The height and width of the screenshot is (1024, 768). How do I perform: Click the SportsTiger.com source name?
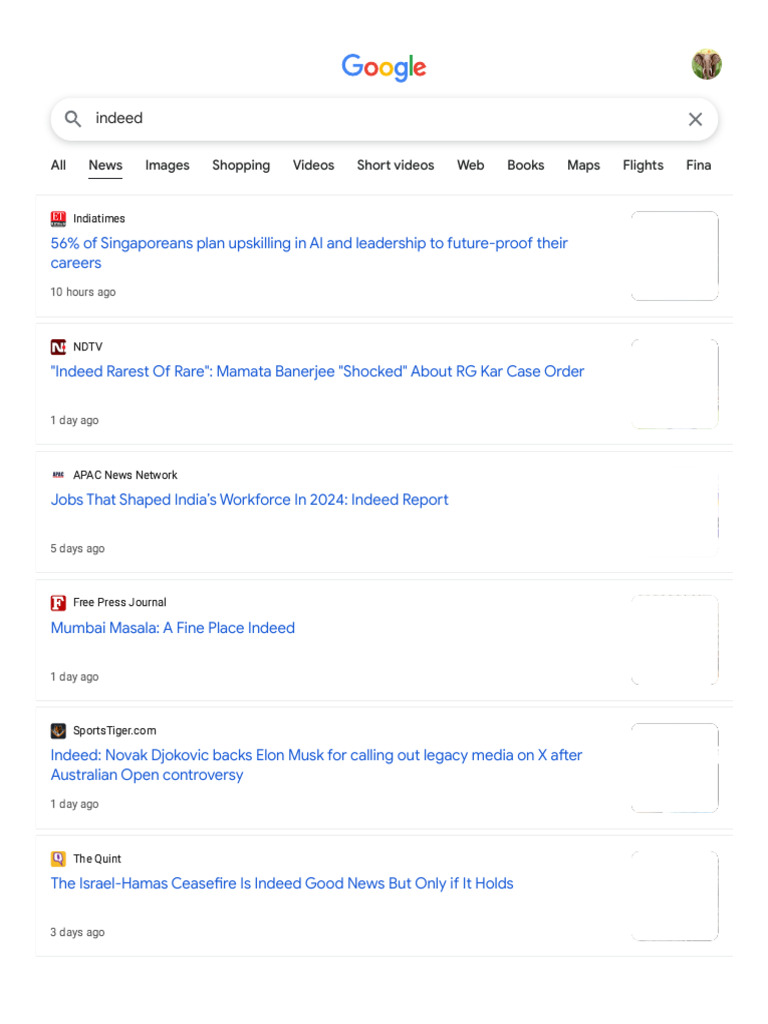114,731
